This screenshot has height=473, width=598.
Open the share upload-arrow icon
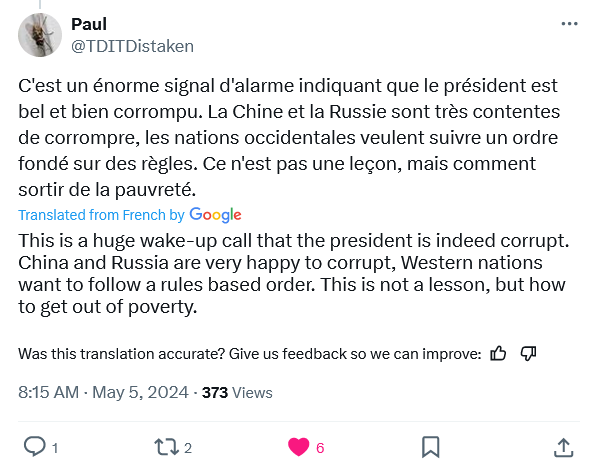[563, 447]
